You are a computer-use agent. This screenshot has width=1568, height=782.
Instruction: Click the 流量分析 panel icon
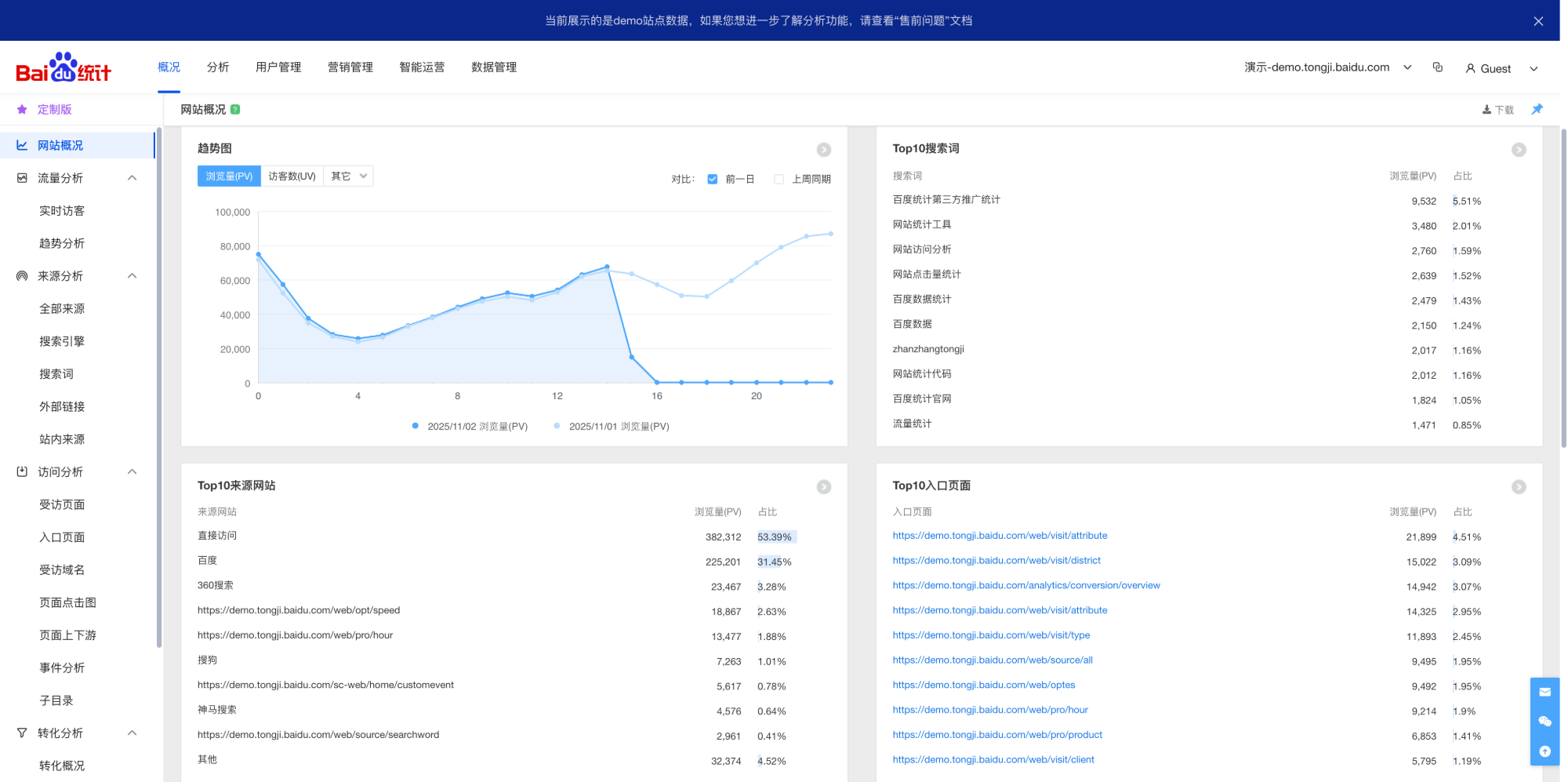21,178
